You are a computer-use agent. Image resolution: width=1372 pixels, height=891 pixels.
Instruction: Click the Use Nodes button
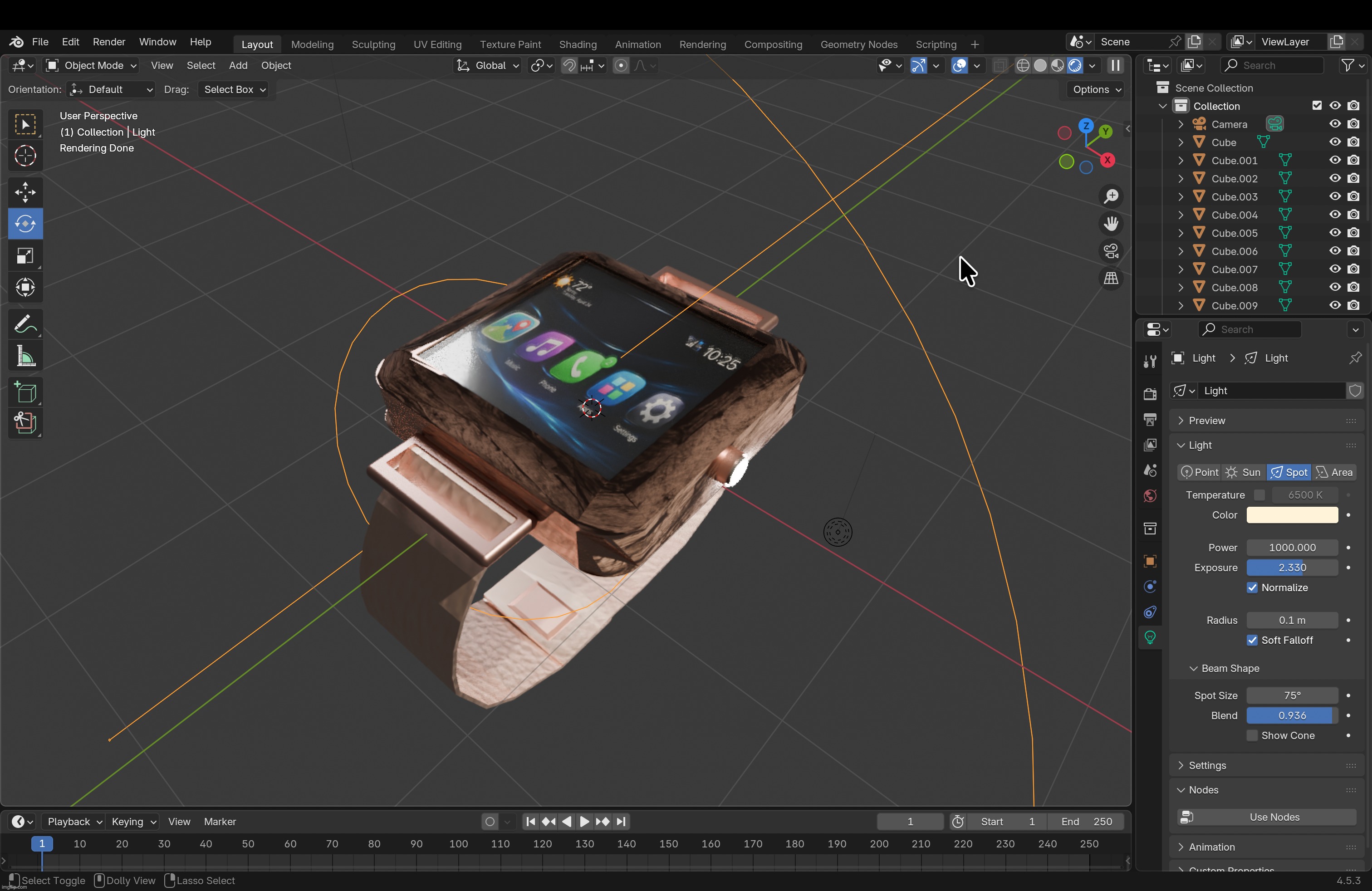pos(1274,817)
